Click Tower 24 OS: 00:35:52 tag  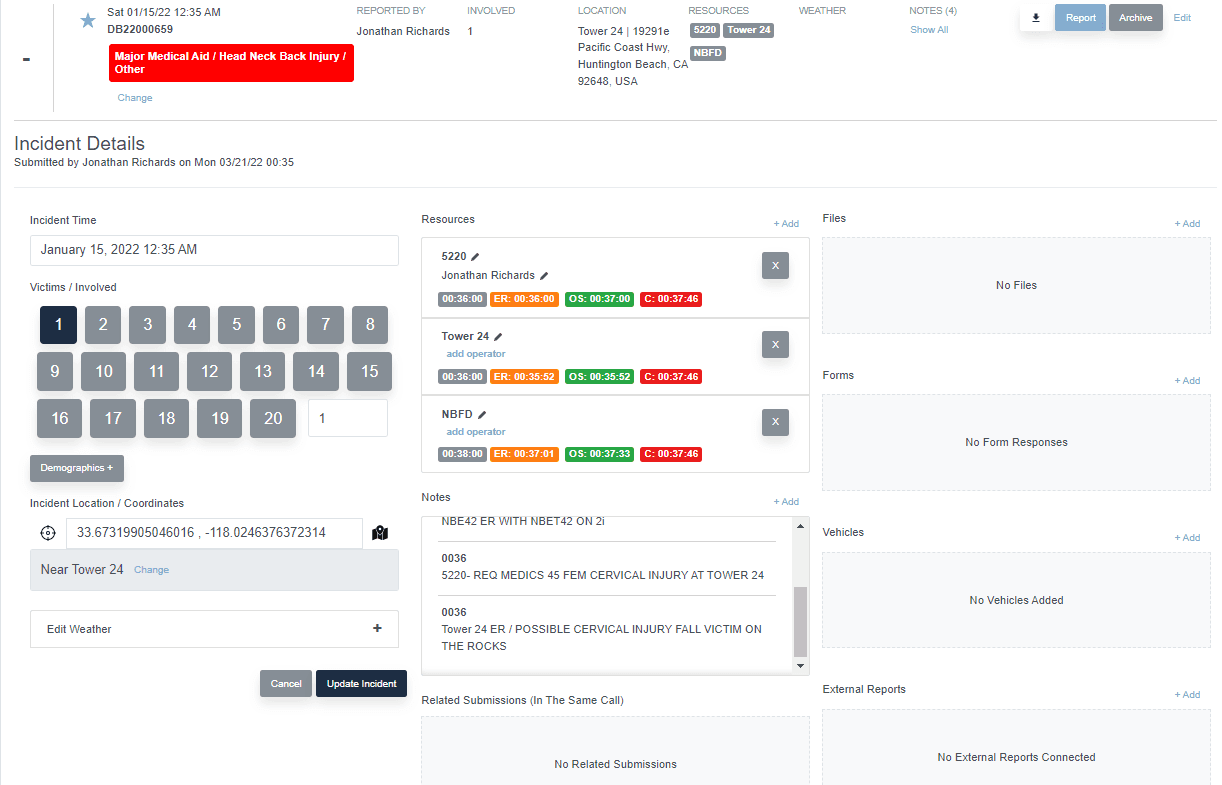click(x=599, y=377)
